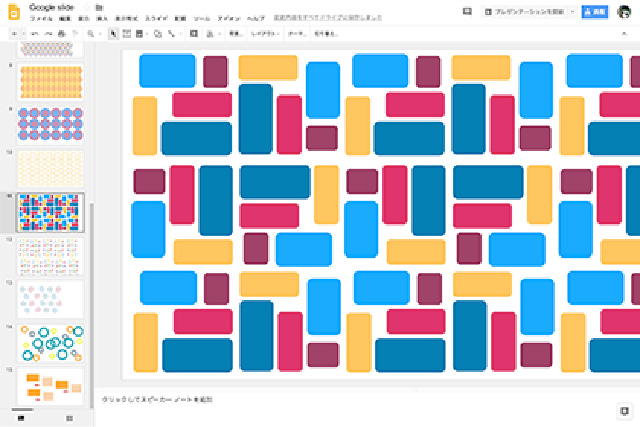Open the Google account avatar

point(624,12)
